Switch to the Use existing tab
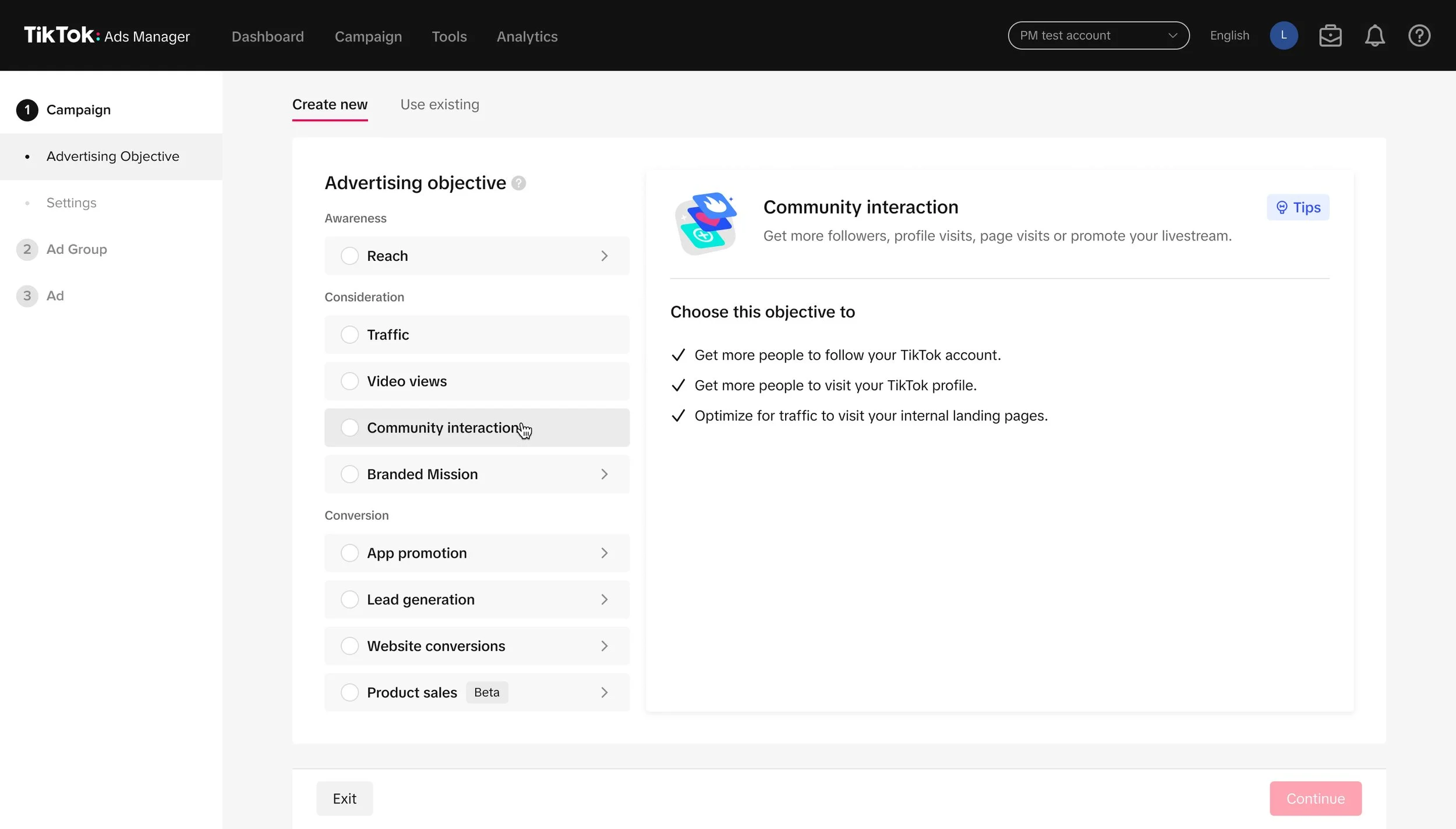 point(439,105)
